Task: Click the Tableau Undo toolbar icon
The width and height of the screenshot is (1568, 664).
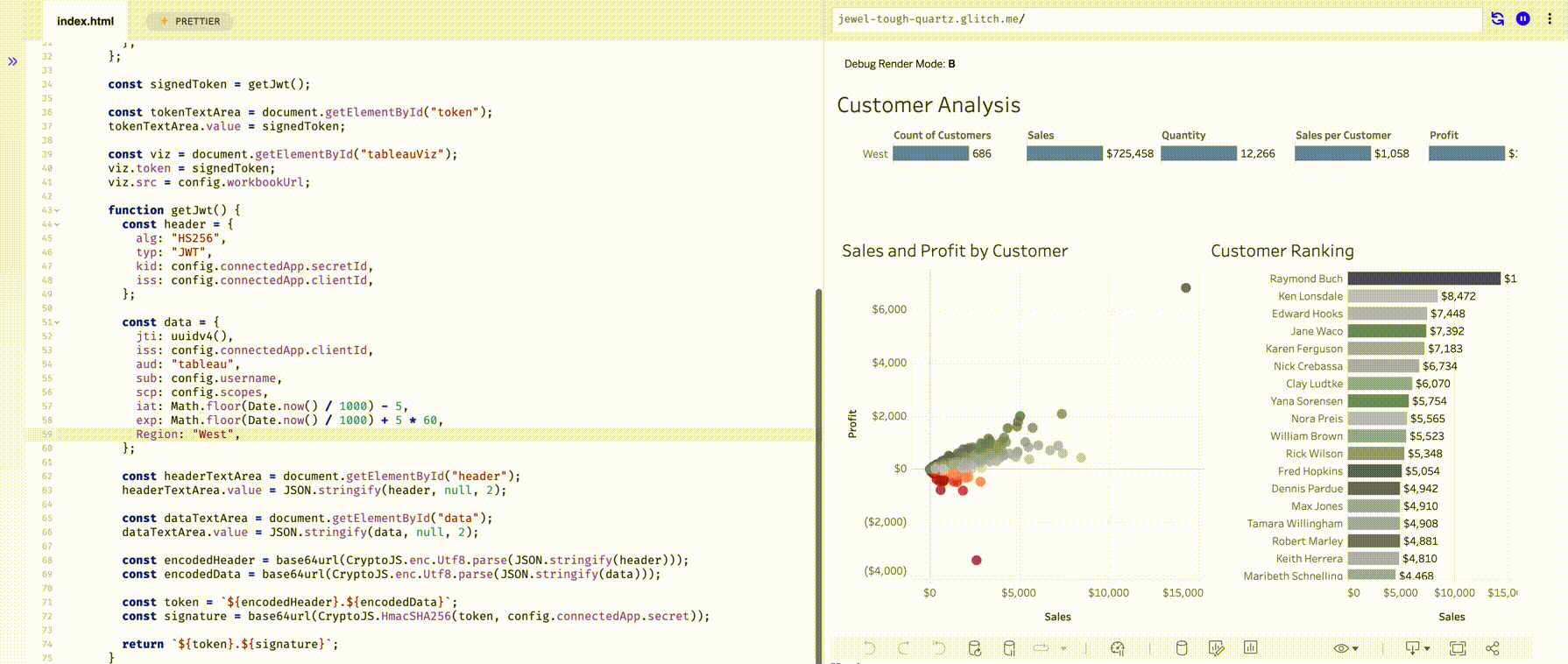Action: pos(869,648)
